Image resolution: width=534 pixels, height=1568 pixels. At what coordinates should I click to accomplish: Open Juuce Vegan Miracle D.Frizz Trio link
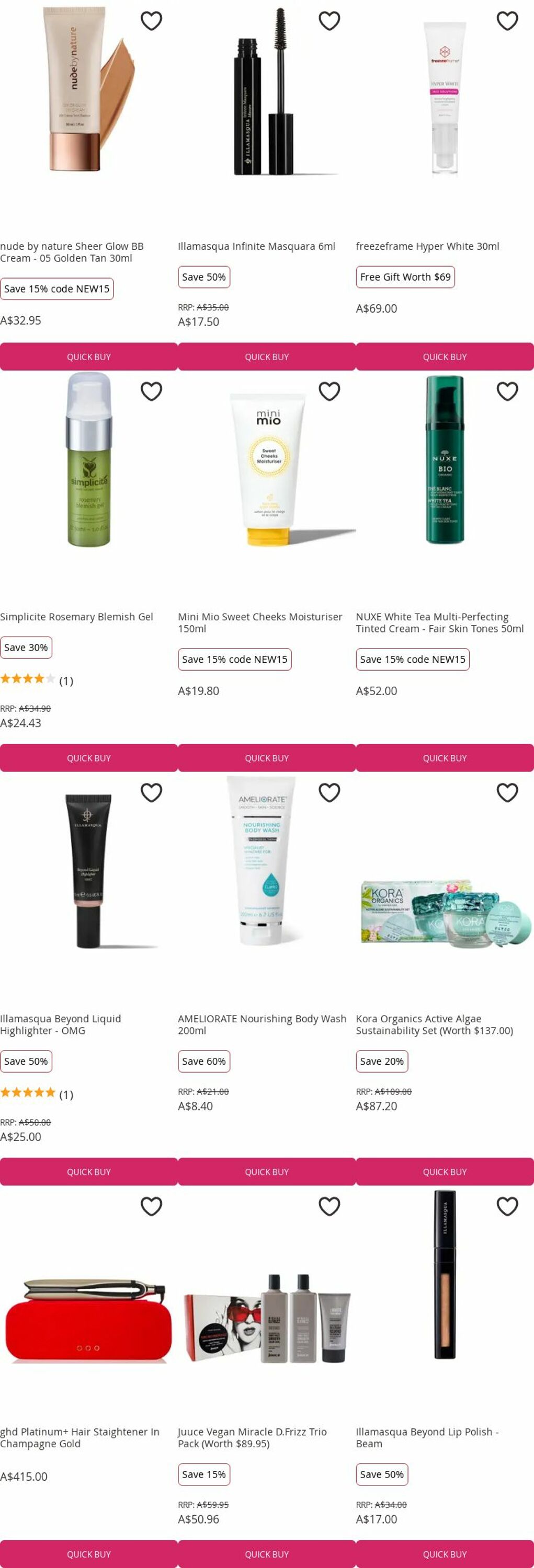coord(252,1438)
